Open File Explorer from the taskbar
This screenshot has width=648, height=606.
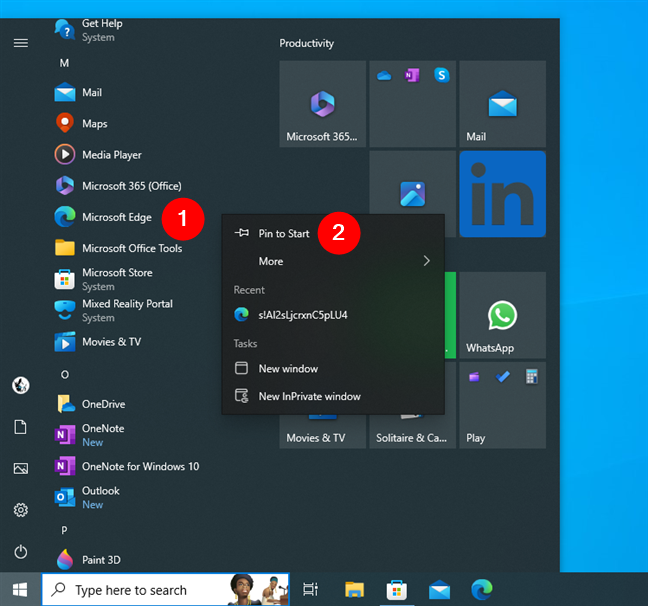[x=353, y=590]
